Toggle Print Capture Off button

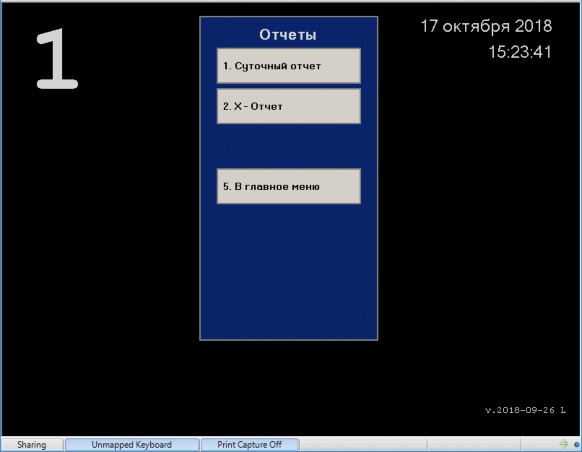coord(249,445)
